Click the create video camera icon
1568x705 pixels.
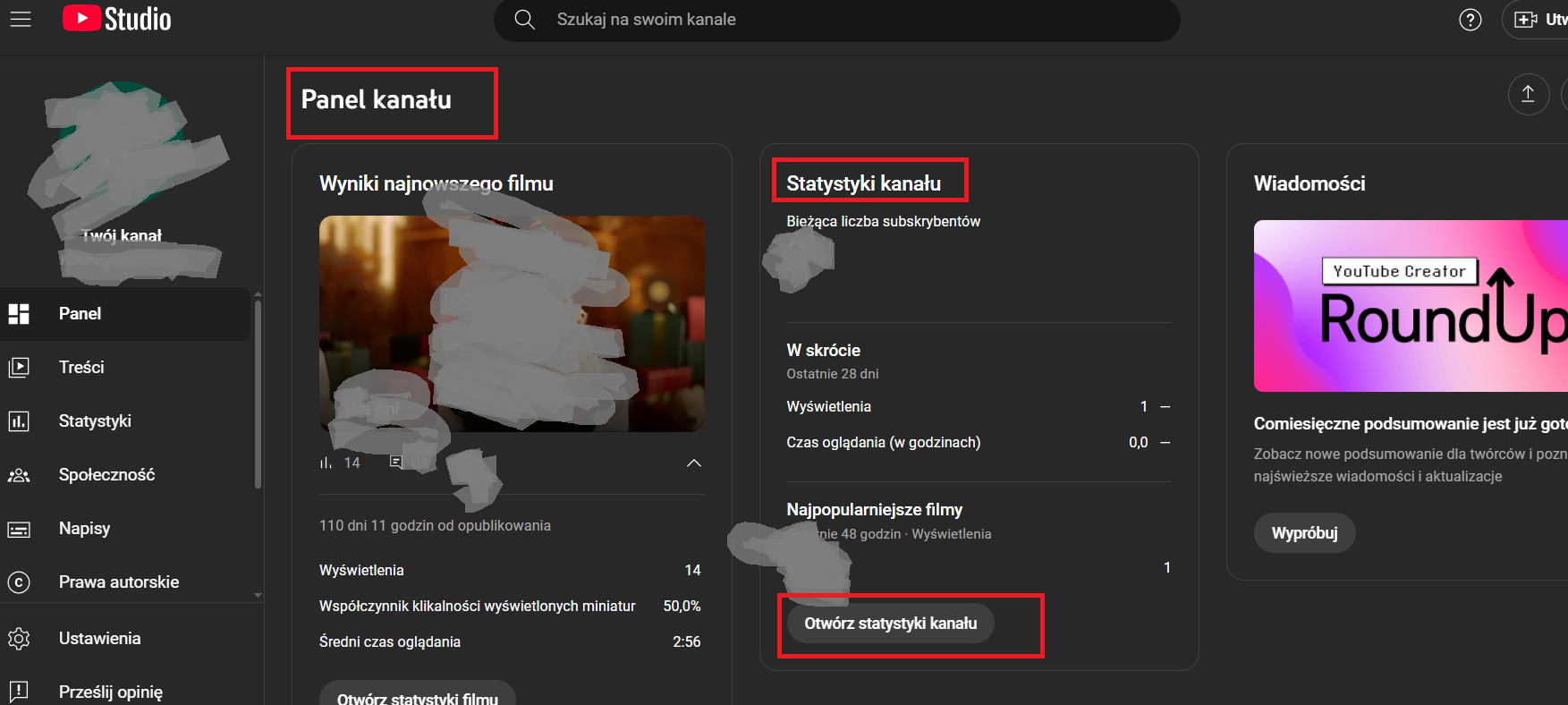(x=1526, y=20)
